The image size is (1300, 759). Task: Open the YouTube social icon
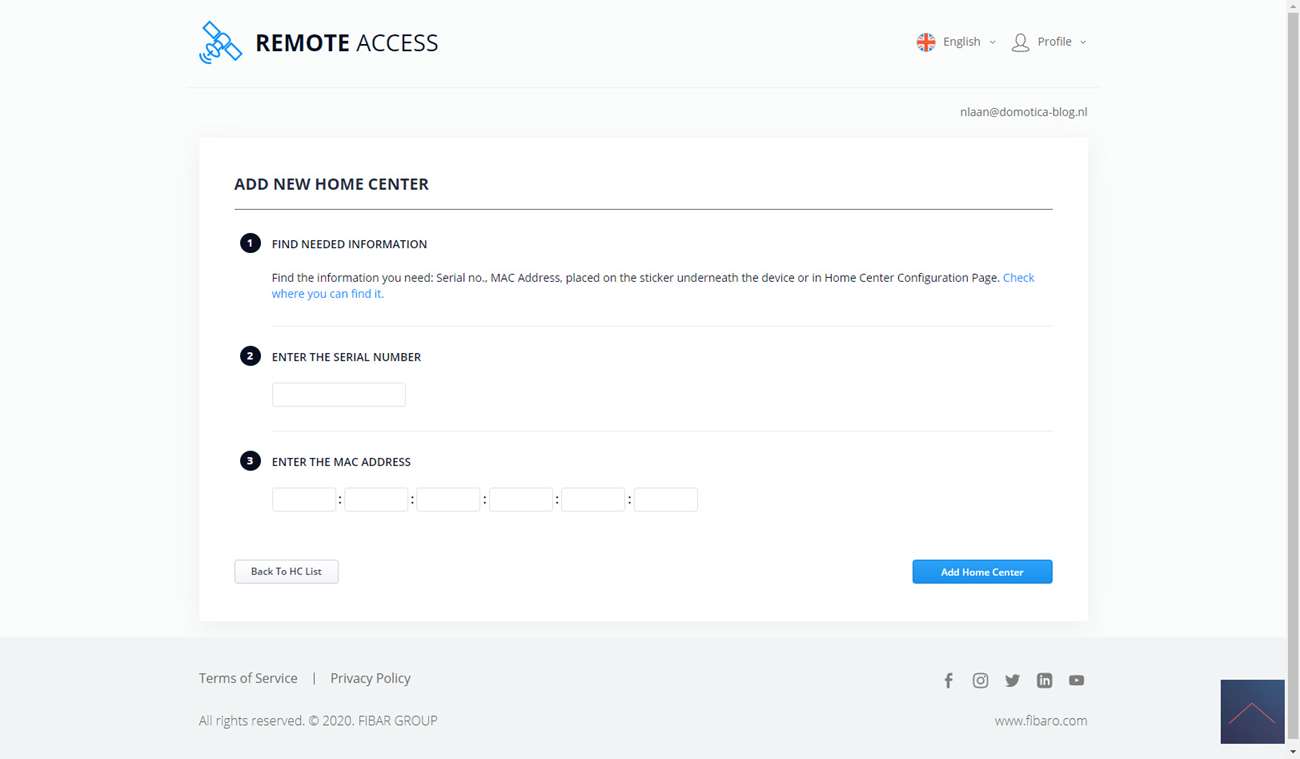(1076, 681)
